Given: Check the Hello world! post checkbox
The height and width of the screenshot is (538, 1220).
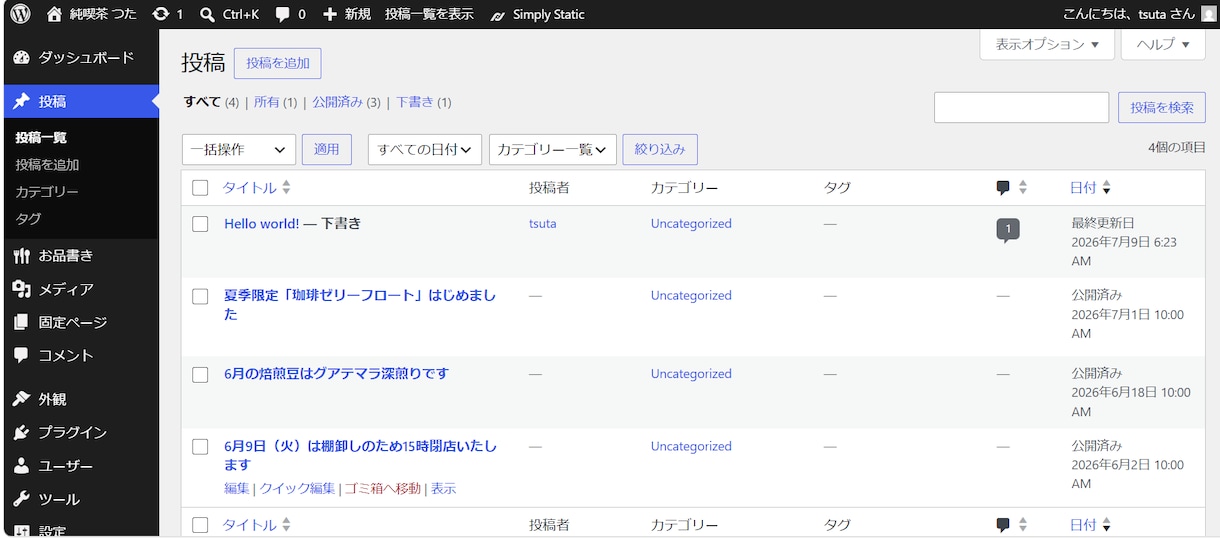Looking at the screenshot, I should pos(200,224).
